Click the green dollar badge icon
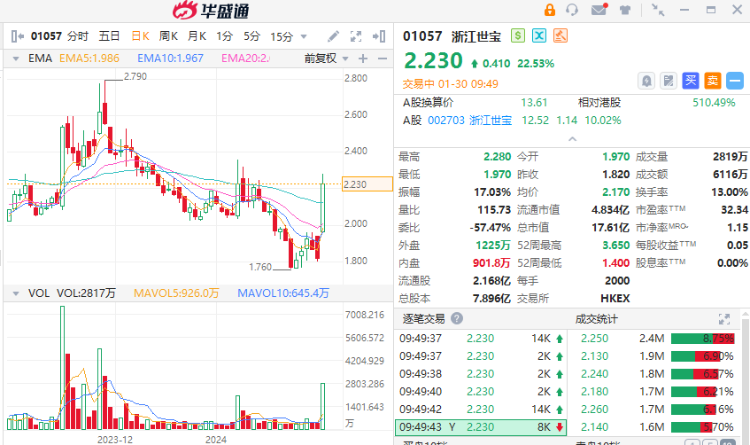Image resolution: width=750 pixels, height=445 pixels. point(518,35)
